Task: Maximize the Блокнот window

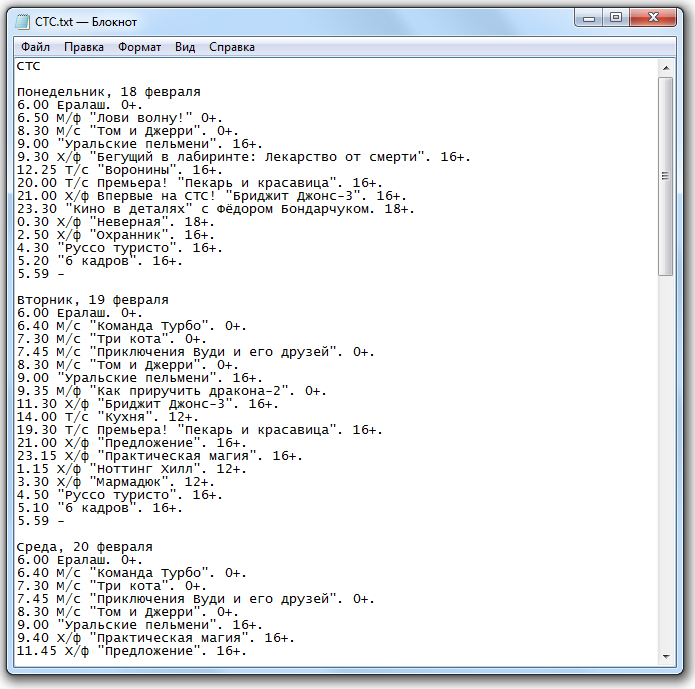Action: tap(616, 18)
